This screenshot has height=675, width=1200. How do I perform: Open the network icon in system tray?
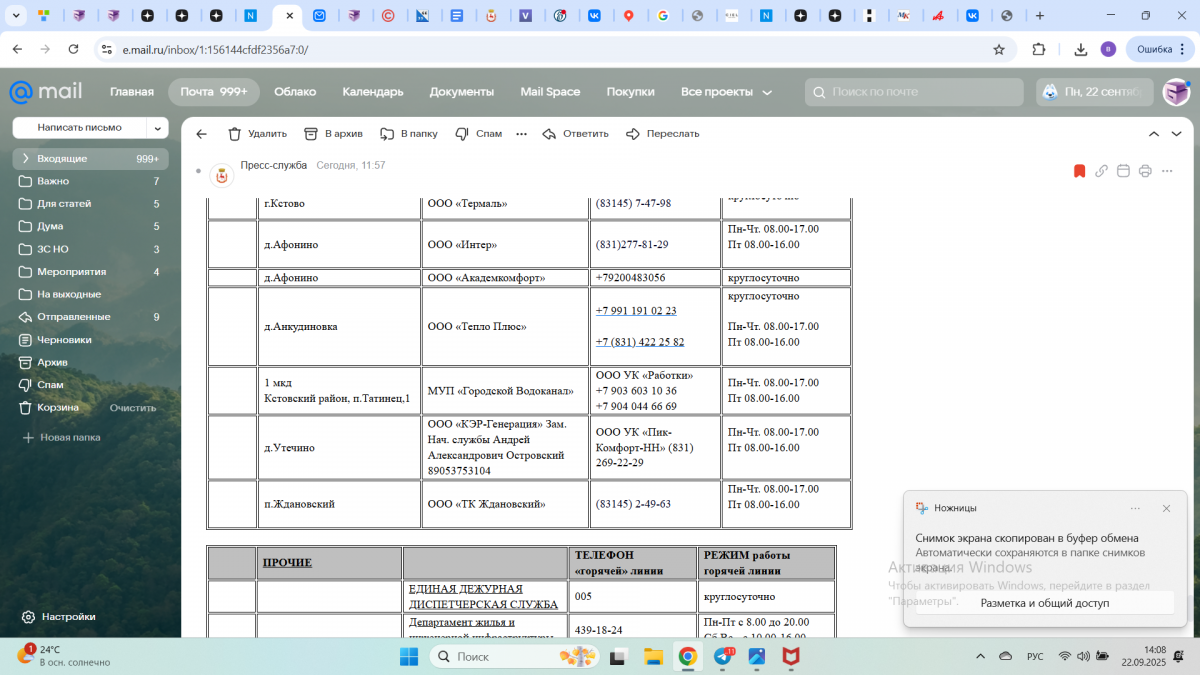click(x=1065, y=656)
